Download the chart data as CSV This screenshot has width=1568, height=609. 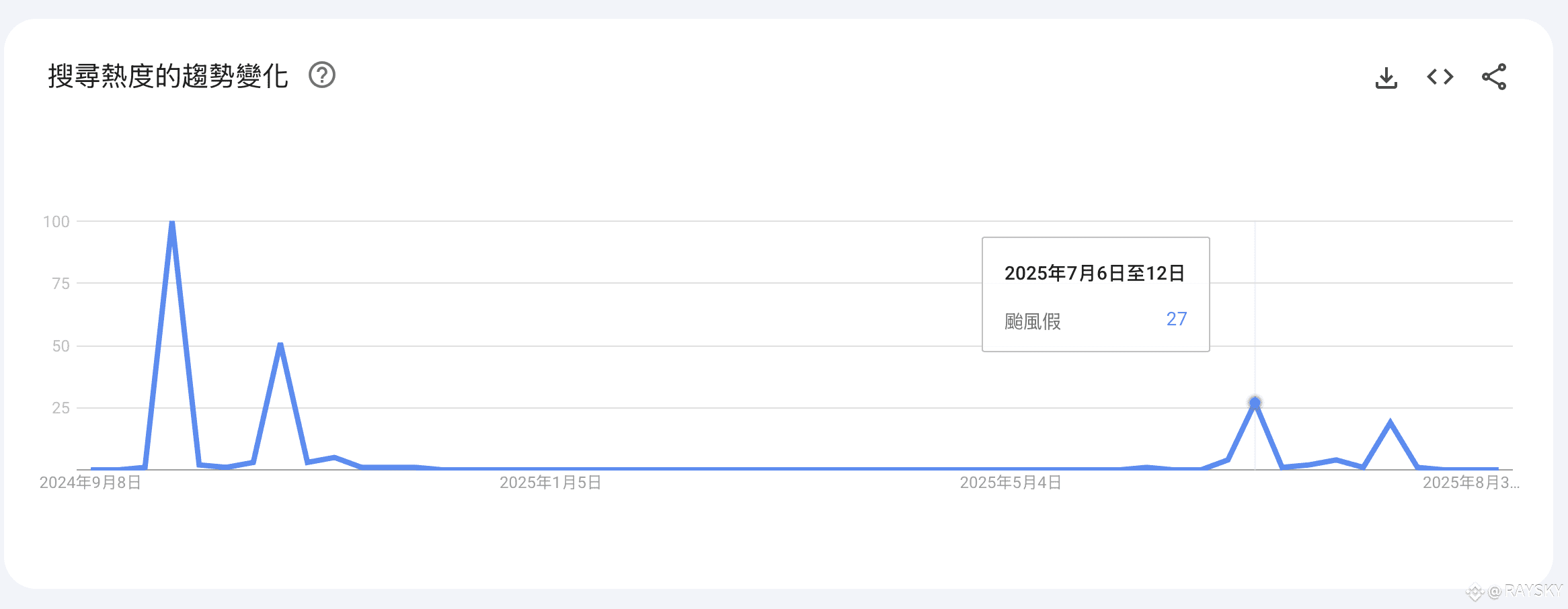point(1386,77)
